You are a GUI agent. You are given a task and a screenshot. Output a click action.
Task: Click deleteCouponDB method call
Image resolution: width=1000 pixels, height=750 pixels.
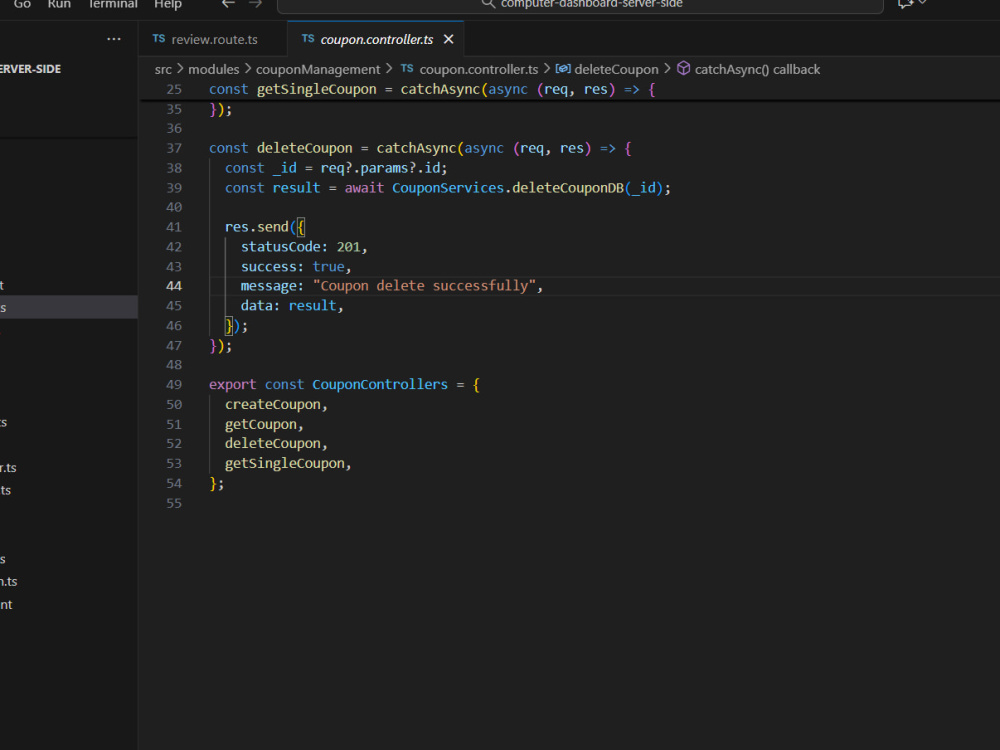pyautogui.click(x=568, y=188)
